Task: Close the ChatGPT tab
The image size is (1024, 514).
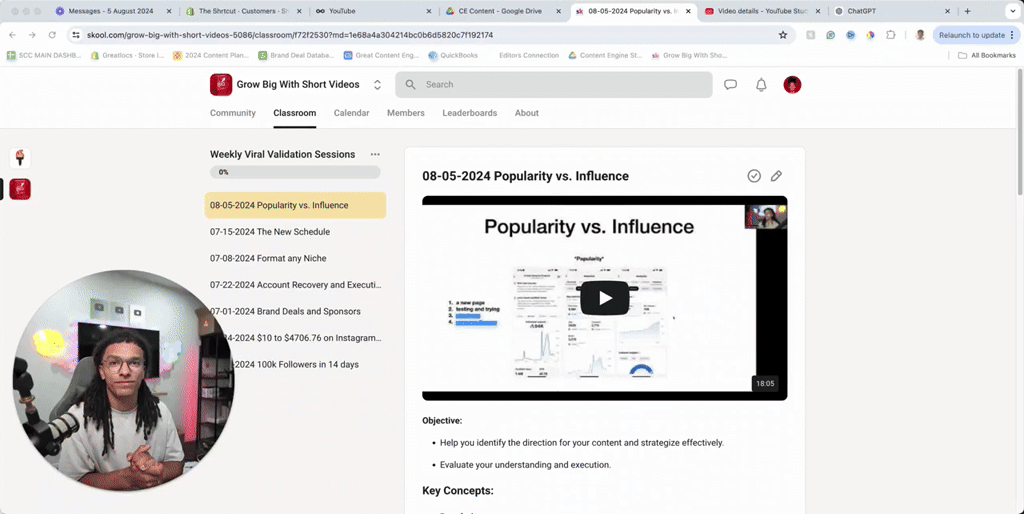Action: (948, 11)
